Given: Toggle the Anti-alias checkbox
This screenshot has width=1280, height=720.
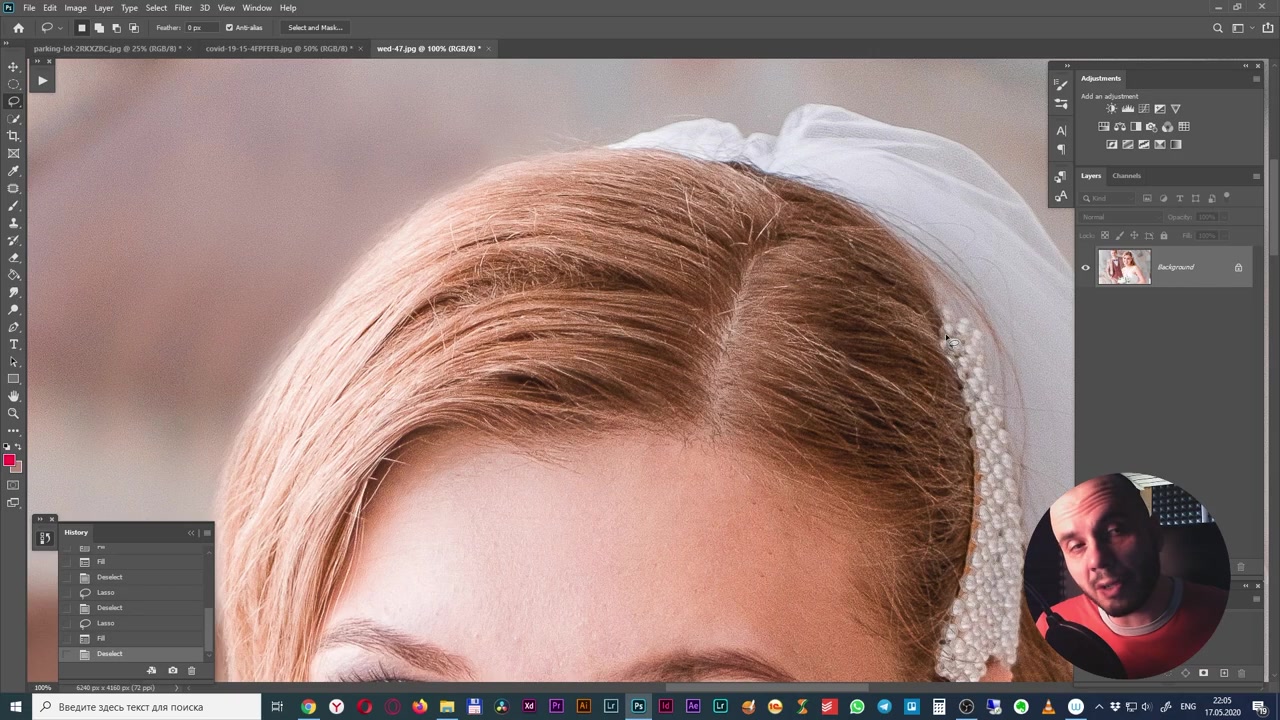Looking at the screenshot, I should click(x=229, y=28).
